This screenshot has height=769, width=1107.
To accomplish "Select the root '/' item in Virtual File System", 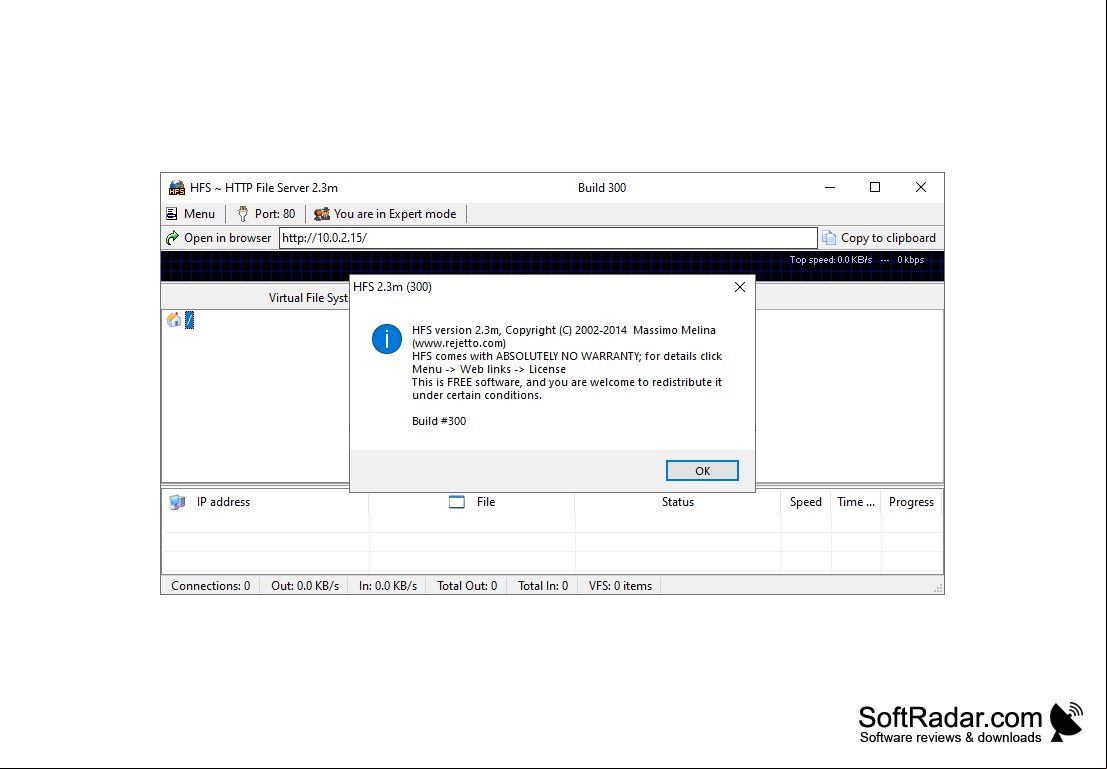I will click(x=189, y=320).
